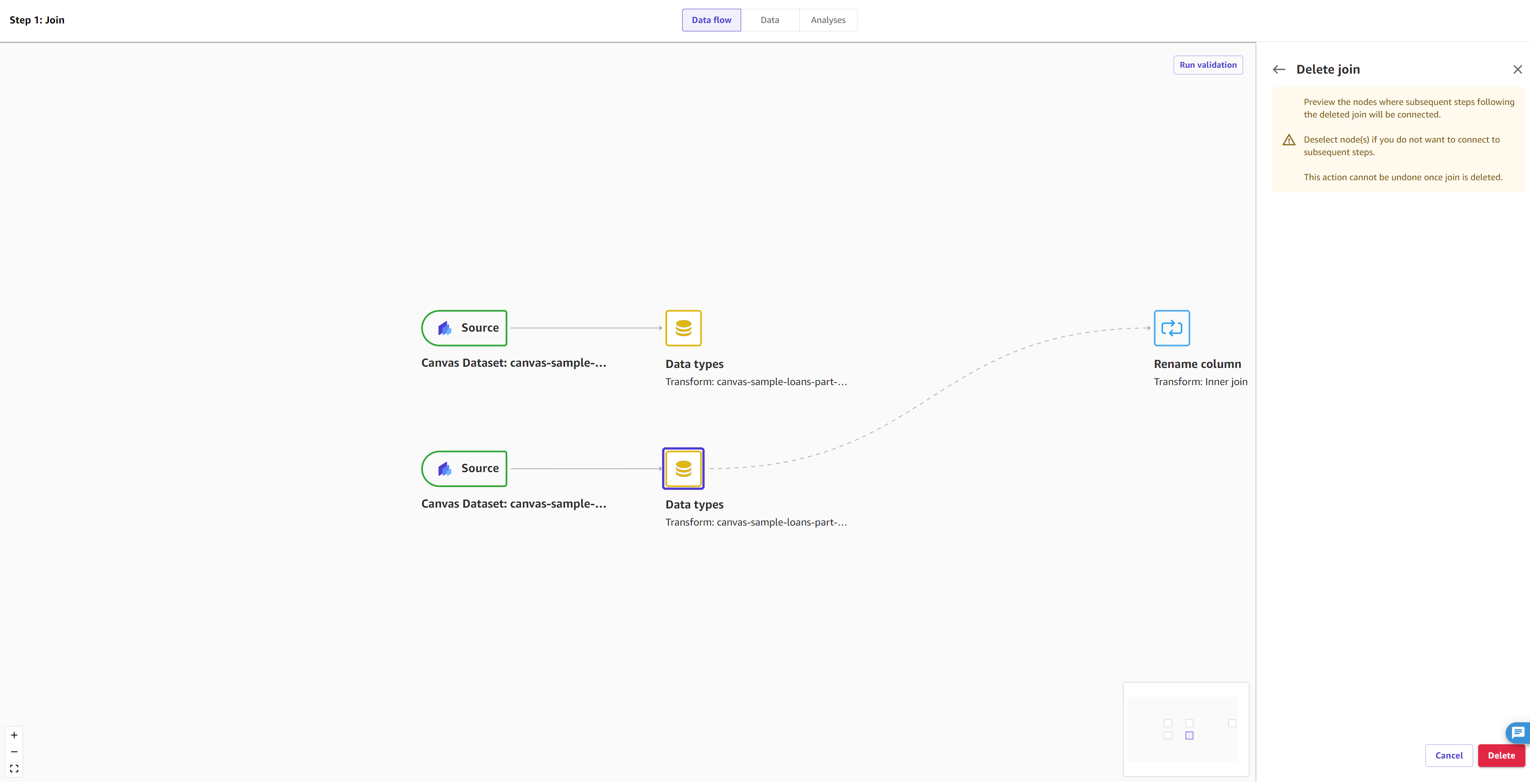Select the Inner join Rename column node
The width and height of the screenshot is (1530, 784).
point(1171,328)
